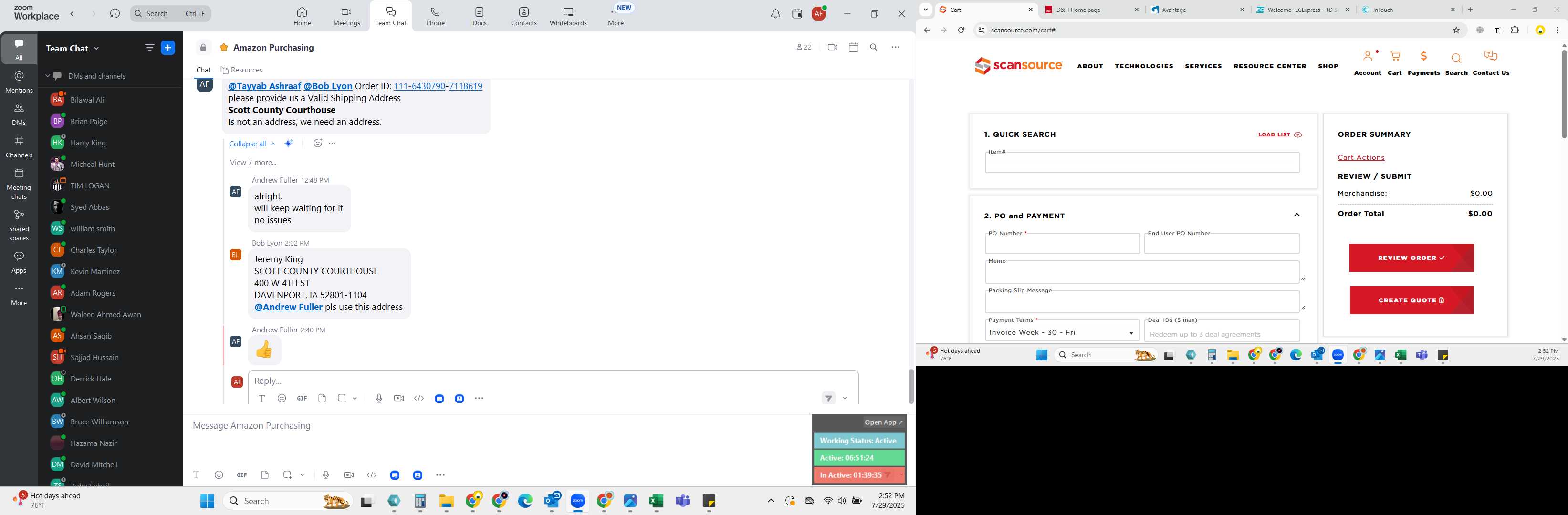Screen dimensions: 1568x515
Task: Click LOAD LIST link
Action: point(1279,135)
